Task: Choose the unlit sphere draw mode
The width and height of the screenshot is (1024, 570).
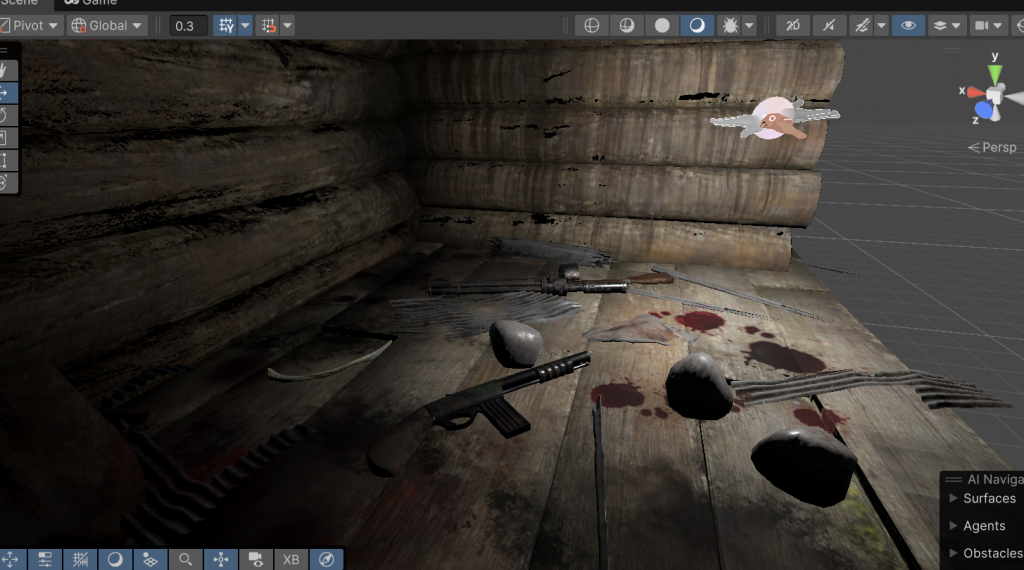Action: tap(662, 25)
